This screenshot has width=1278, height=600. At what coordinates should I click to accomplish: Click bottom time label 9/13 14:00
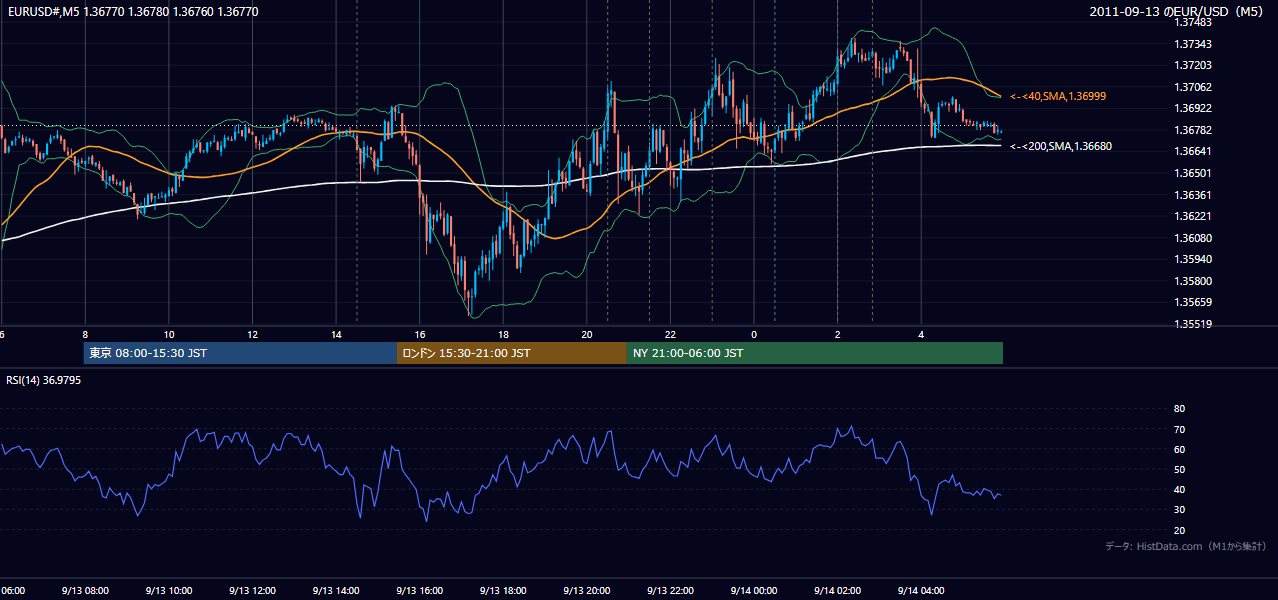click(x=336, y=591)
